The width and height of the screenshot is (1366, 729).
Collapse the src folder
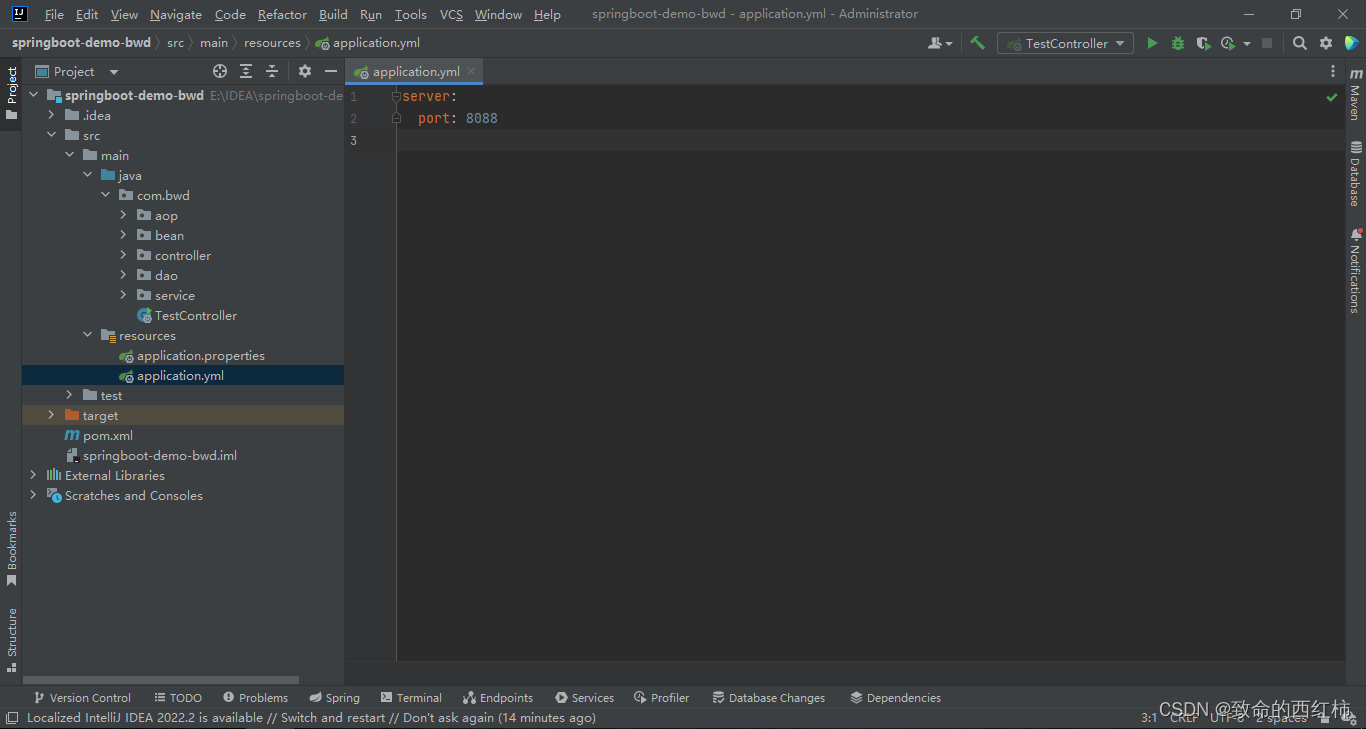(52, 135)
